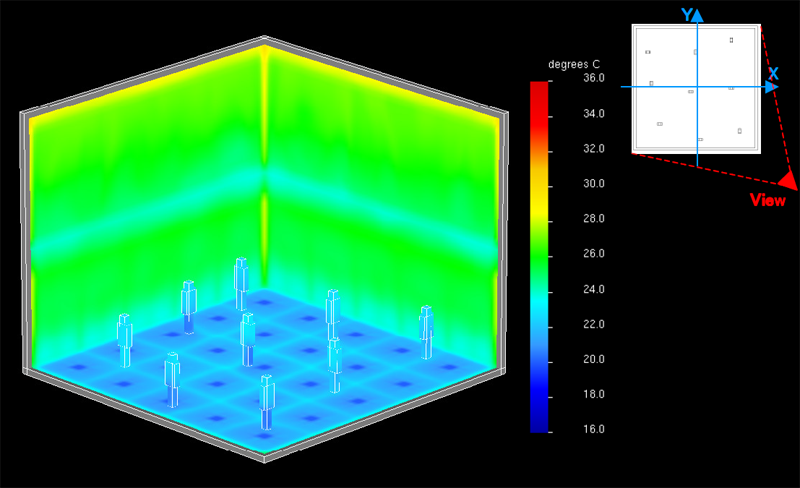Click the red view direction arrowhead
The height and width of the screenshot is (488, 800).
[x=789, y=181]
